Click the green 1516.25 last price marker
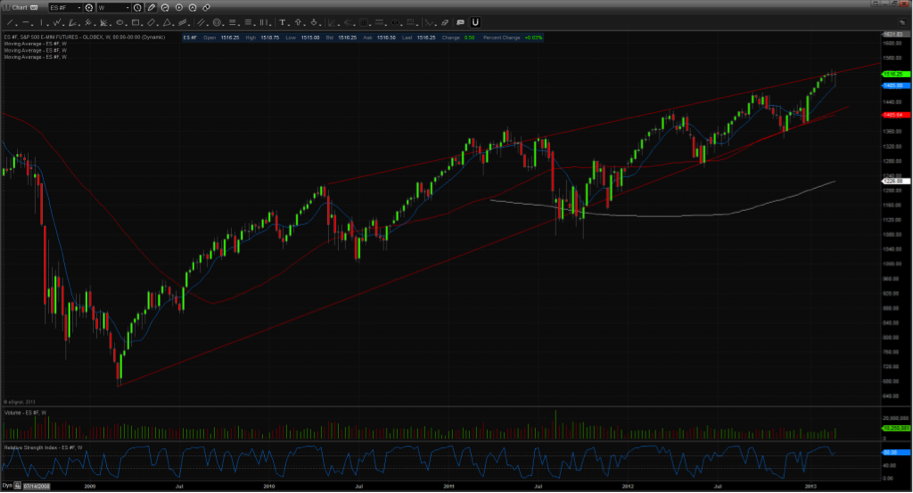The height and width of the screenshot is (493, 913). pos(896,74)
